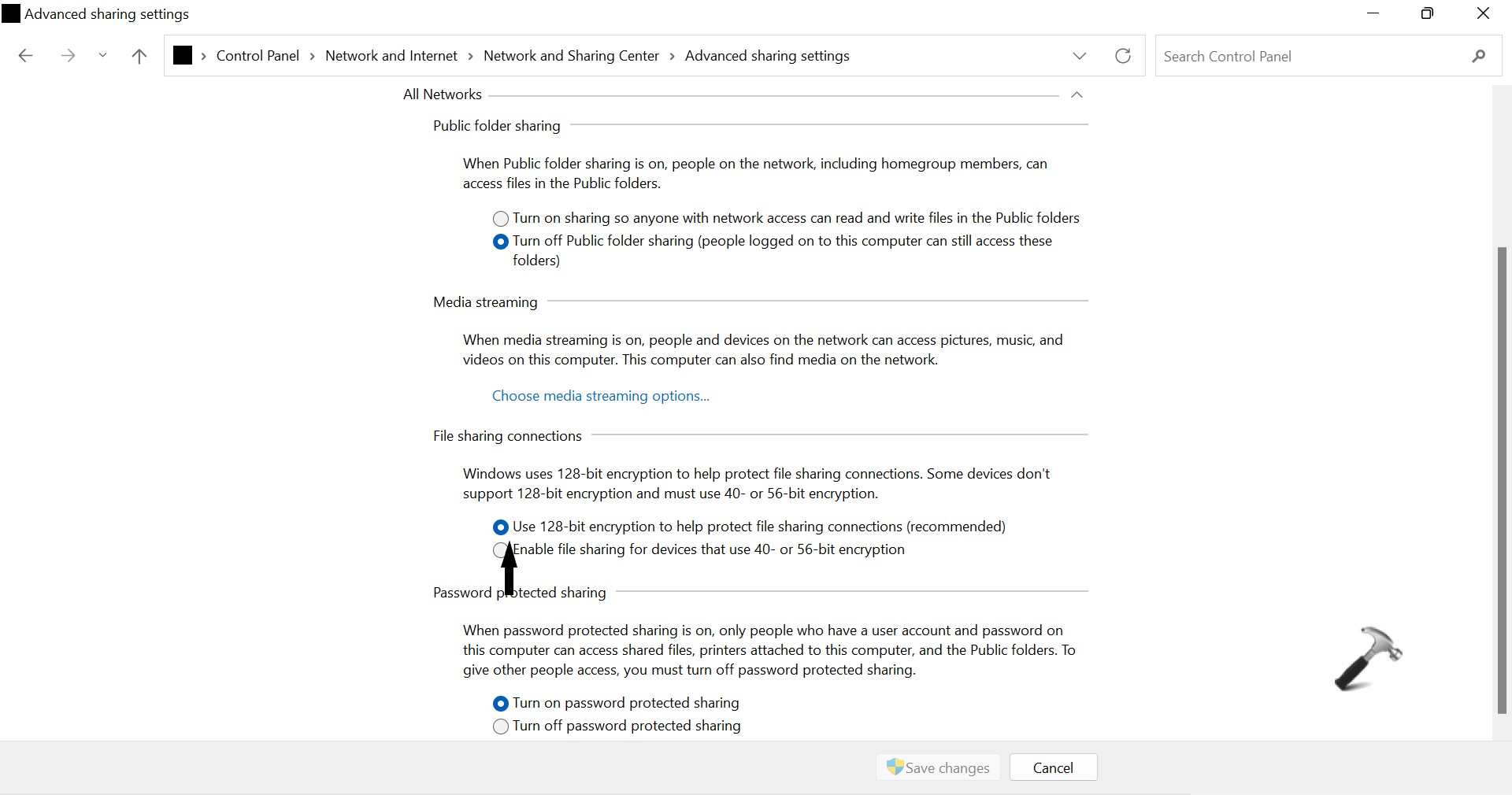The height and width of the screenshot is (795, 1512).
Task: Open Choose media streaming options link
Action: pos(600,396)
